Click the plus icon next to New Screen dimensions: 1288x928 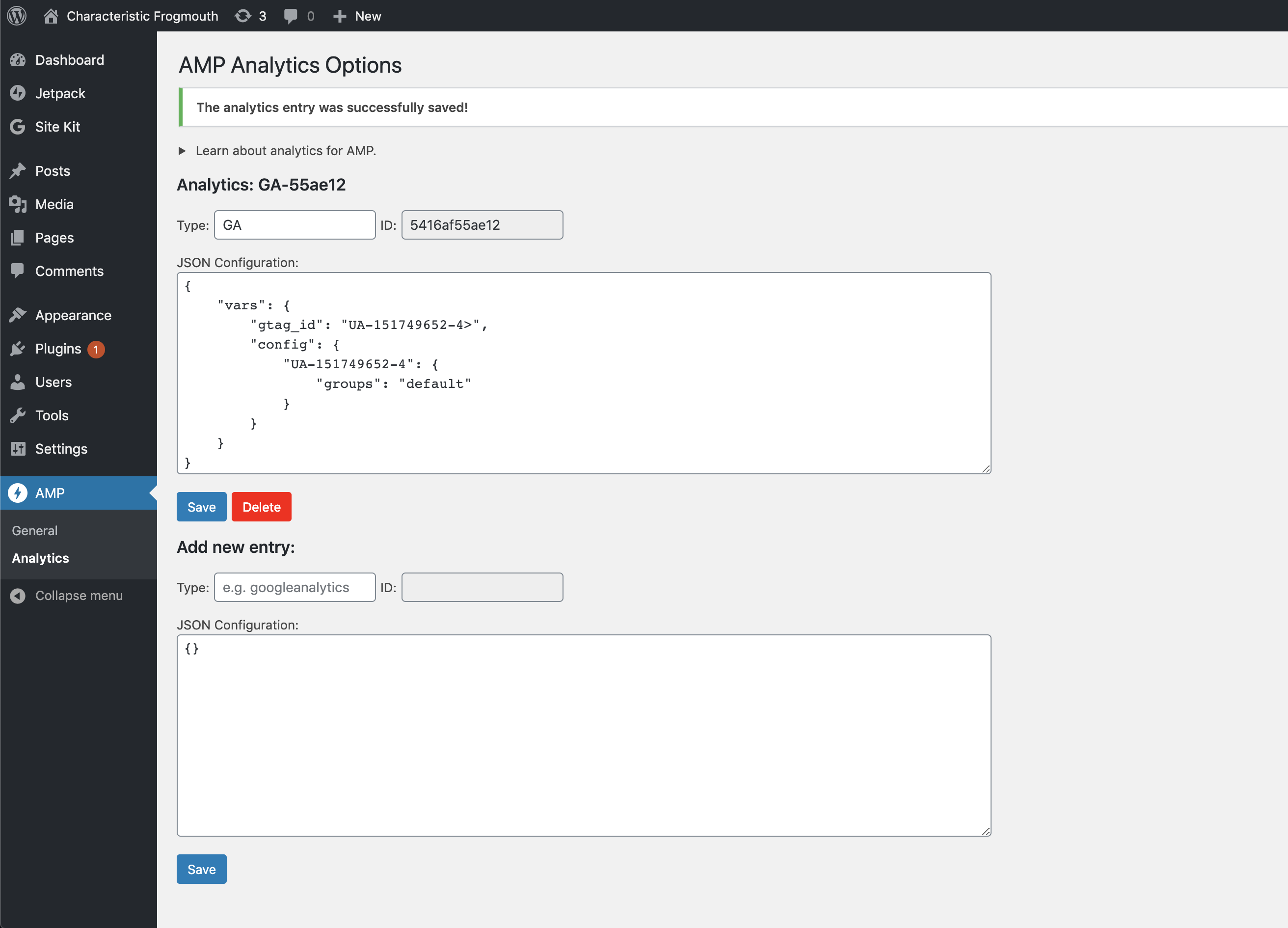(x=340, y=16)
